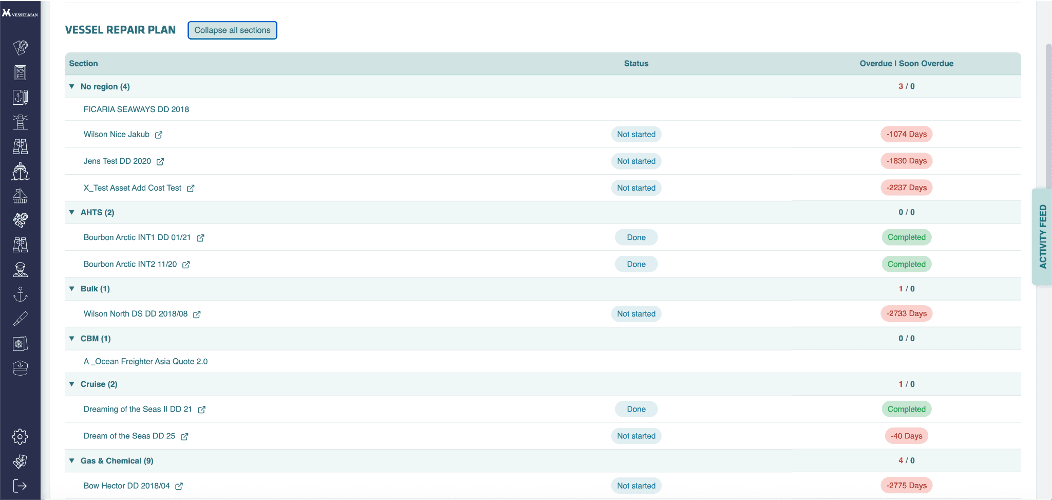Click the Status column header
1052x500 pixels.
point(636,64)
